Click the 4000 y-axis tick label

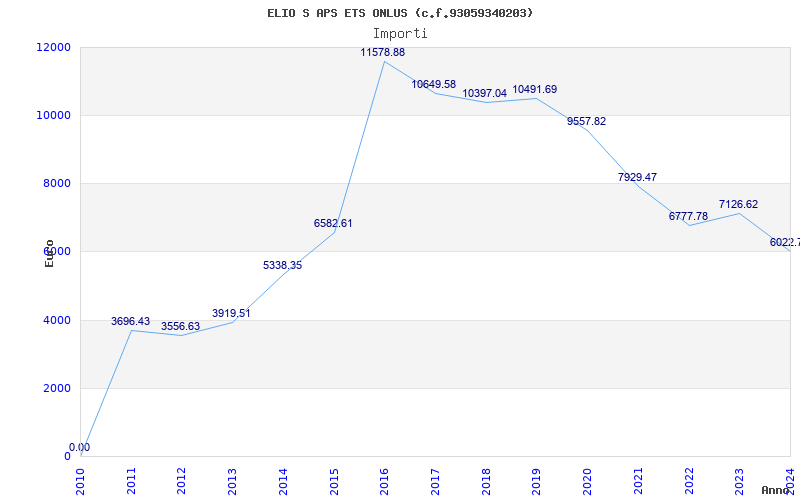coord(56,320)
